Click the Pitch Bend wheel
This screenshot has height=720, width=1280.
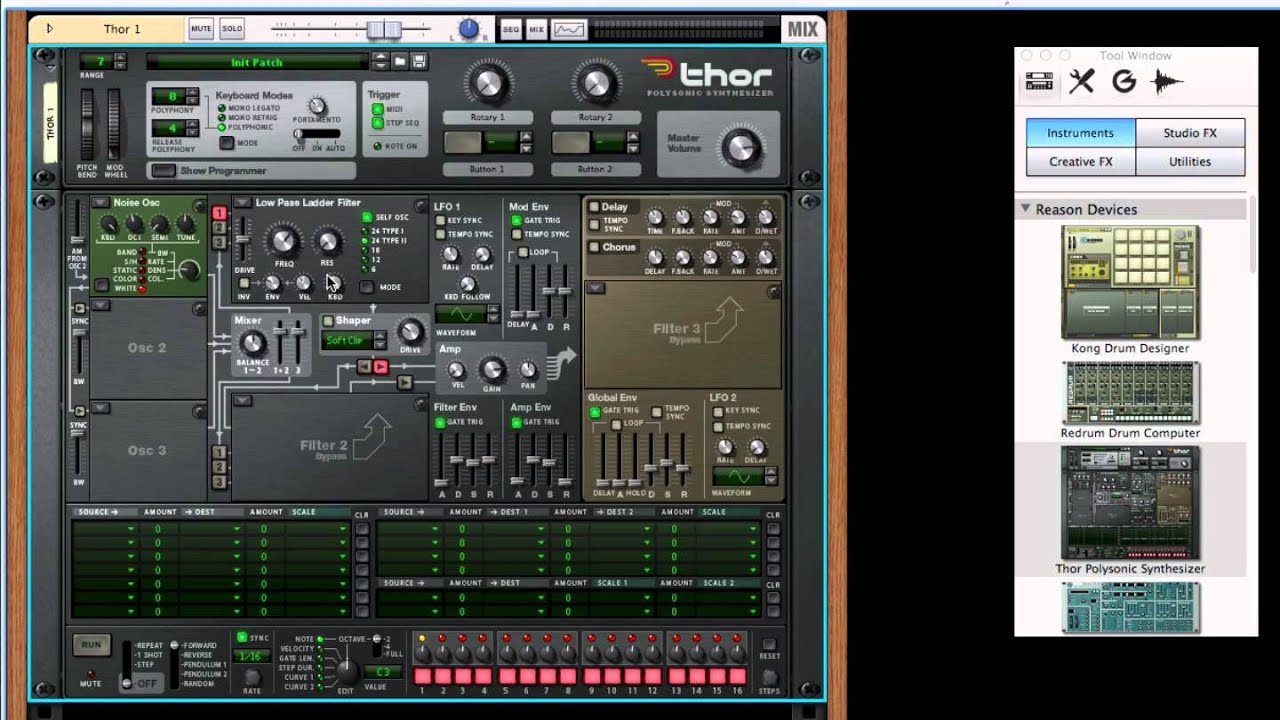pyautogui.click(x=88, y=124)
